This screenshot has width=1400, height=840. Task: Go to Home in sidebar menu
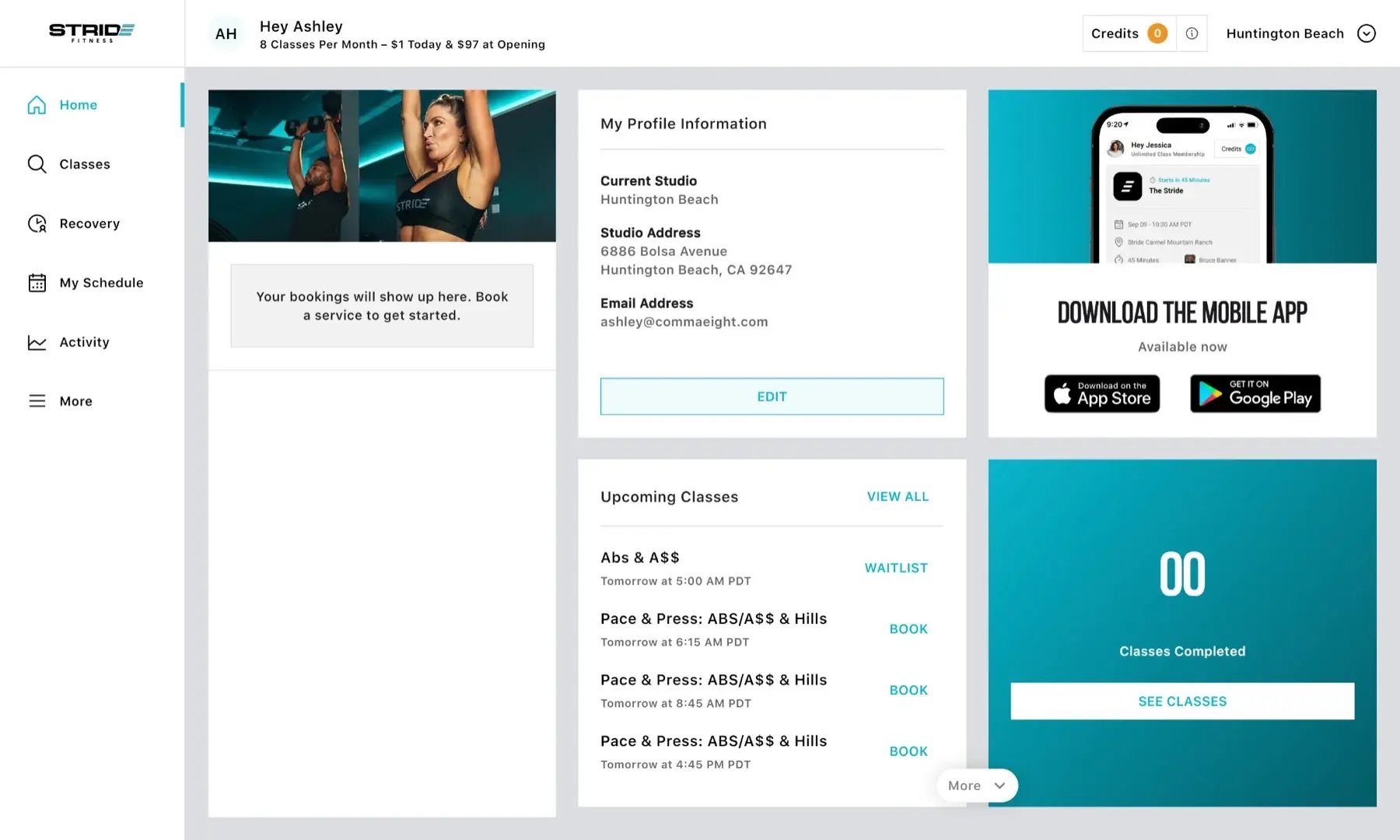coord(79,105)
